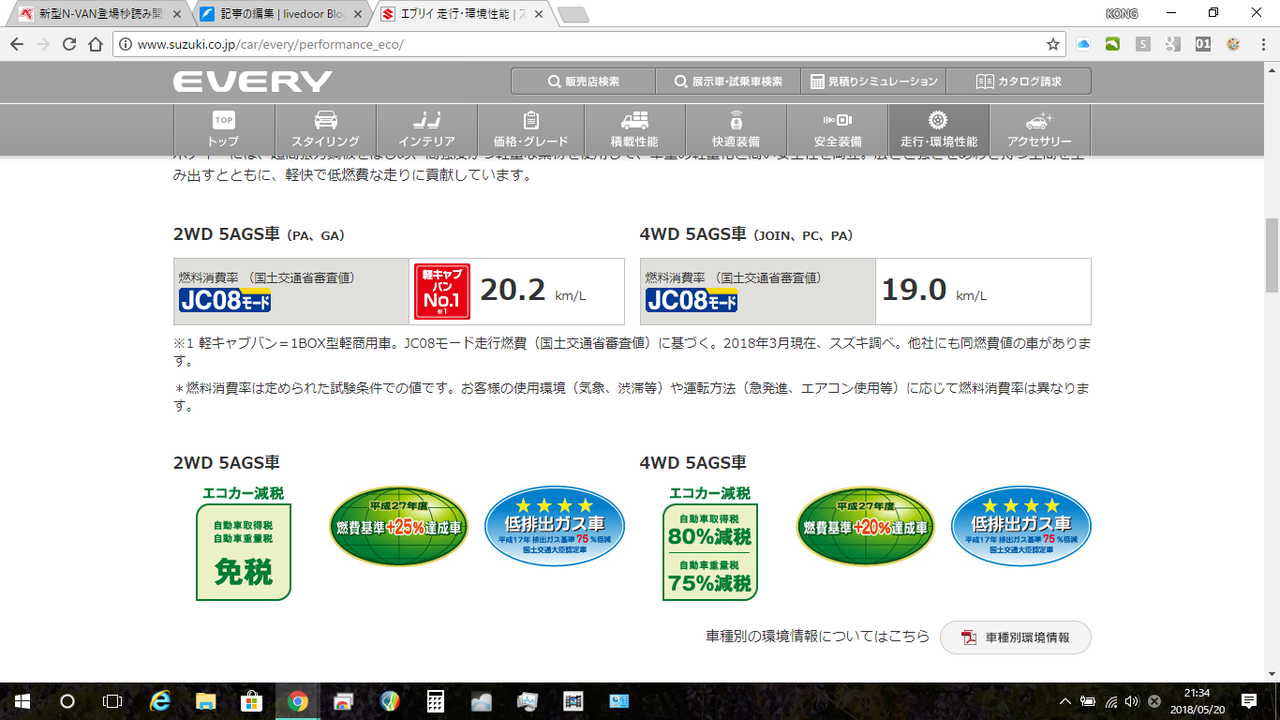Click the 01 counter extension icon
The image size is (1280, 720).
1203,45
